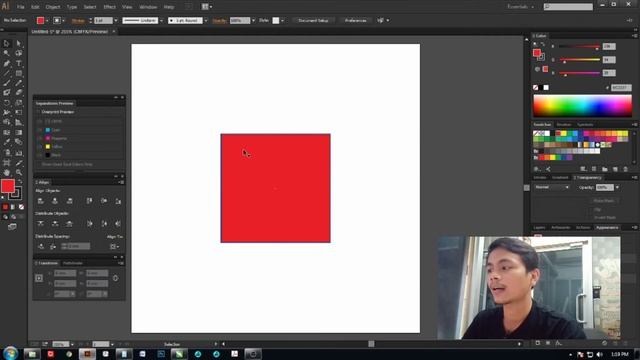The width and height of the screenshot is (640, 360).
Task: Open the Effect menu
Action: (x=109, y=7)
